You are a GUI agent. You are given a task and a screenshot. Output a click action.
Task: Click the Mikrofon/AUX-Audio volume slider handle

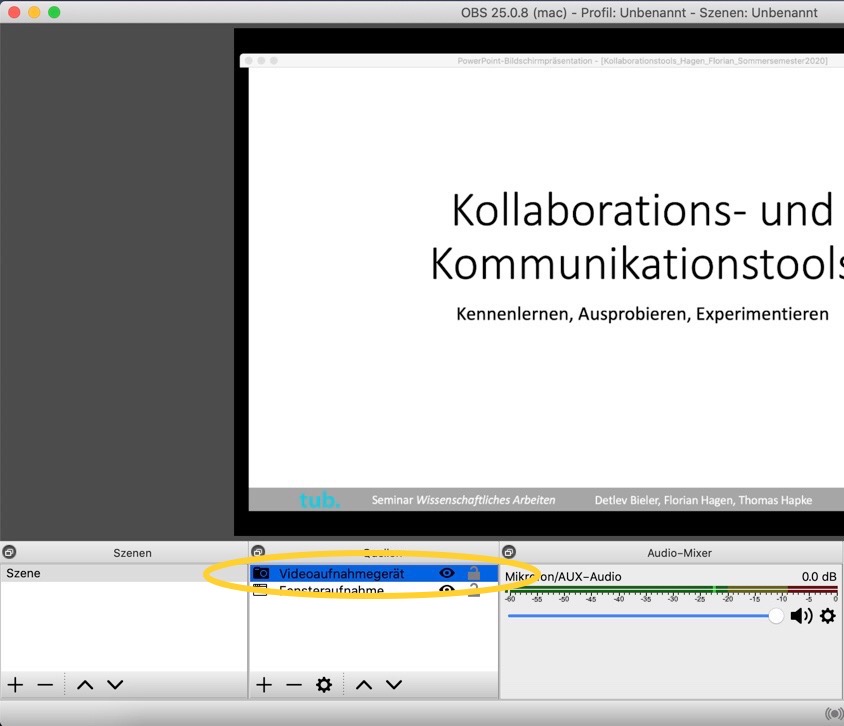776,616
